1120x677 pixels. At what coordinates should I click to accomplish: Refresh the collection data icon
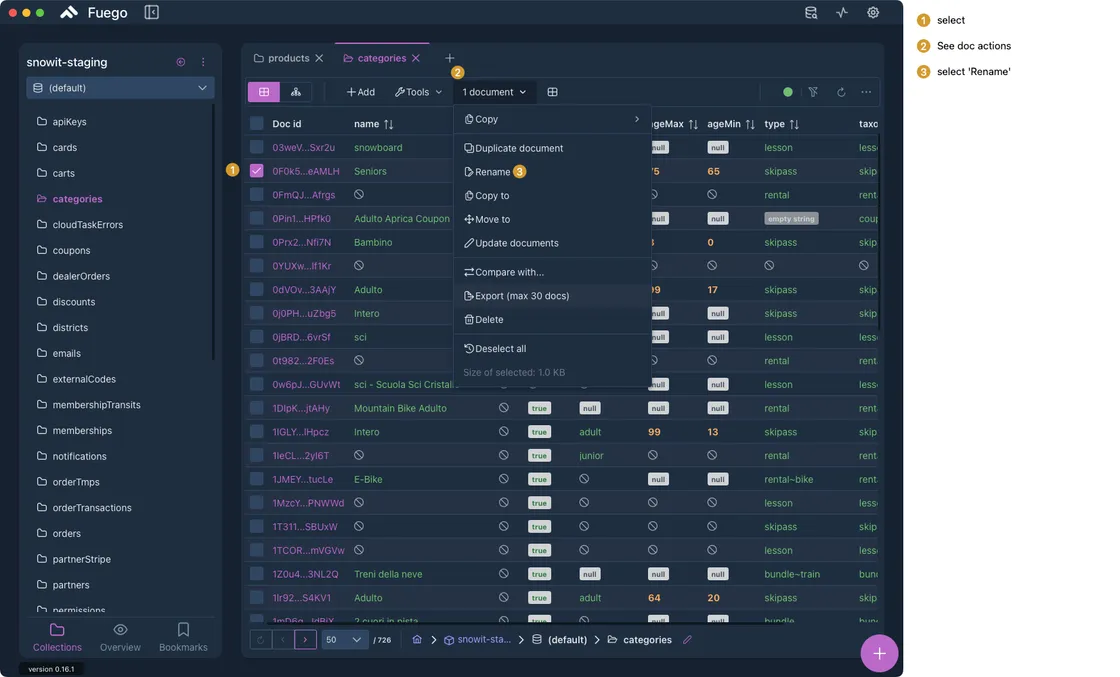tap(841, 92)
